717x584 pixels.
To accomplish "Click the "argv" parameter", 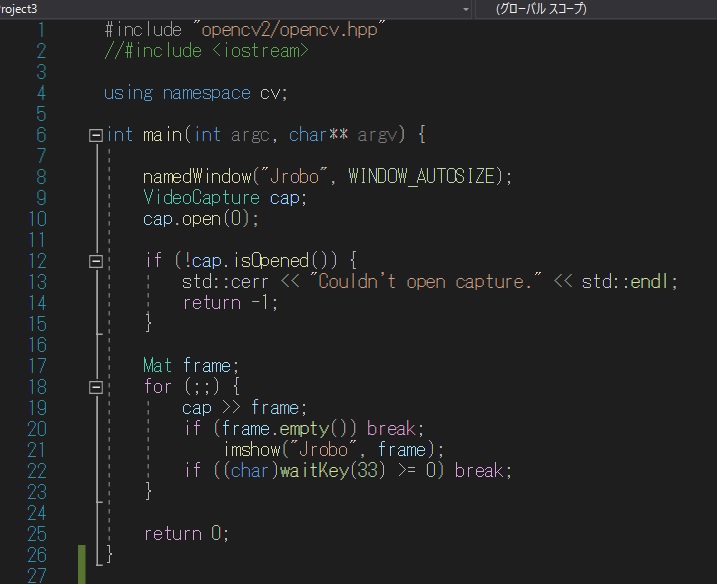I will [x=377, y=136].
